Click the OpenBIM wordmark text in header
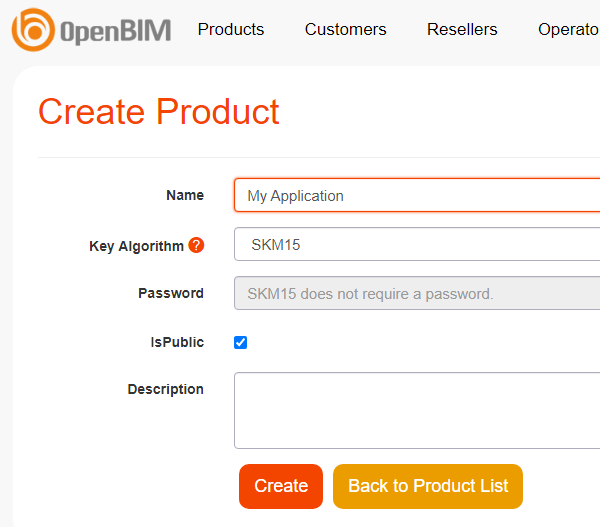 (115, 31)
